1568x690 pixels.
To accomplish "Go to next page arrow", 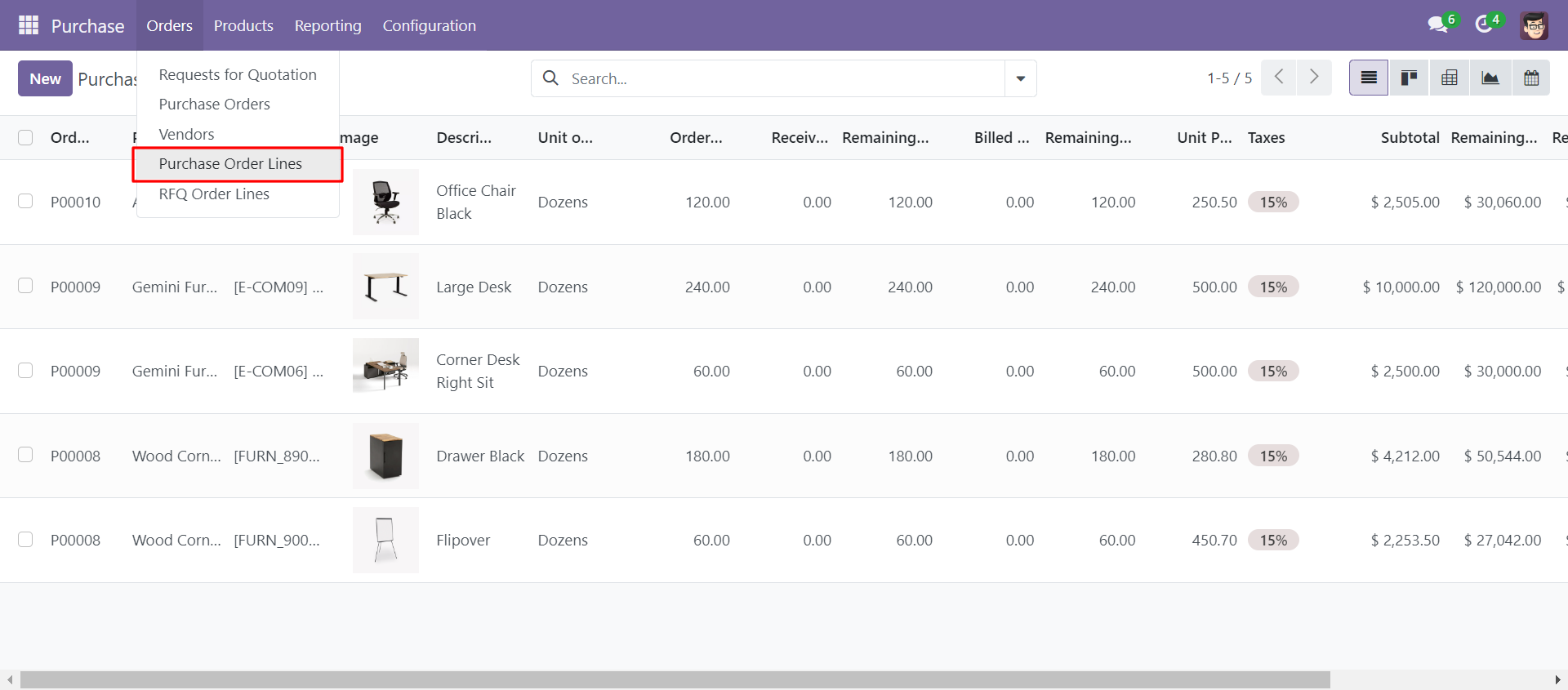I will pos(1314,78).
